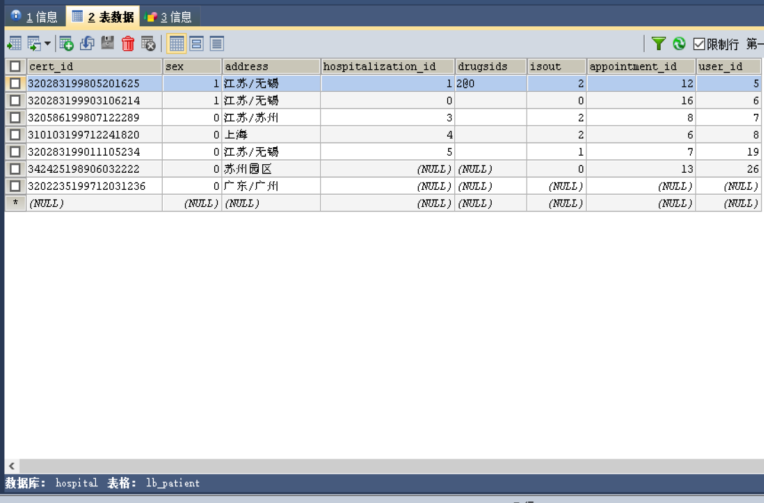Sort by the hospitalization_id column header
This screenshot has width=764, height=504.
pos(387,66)
